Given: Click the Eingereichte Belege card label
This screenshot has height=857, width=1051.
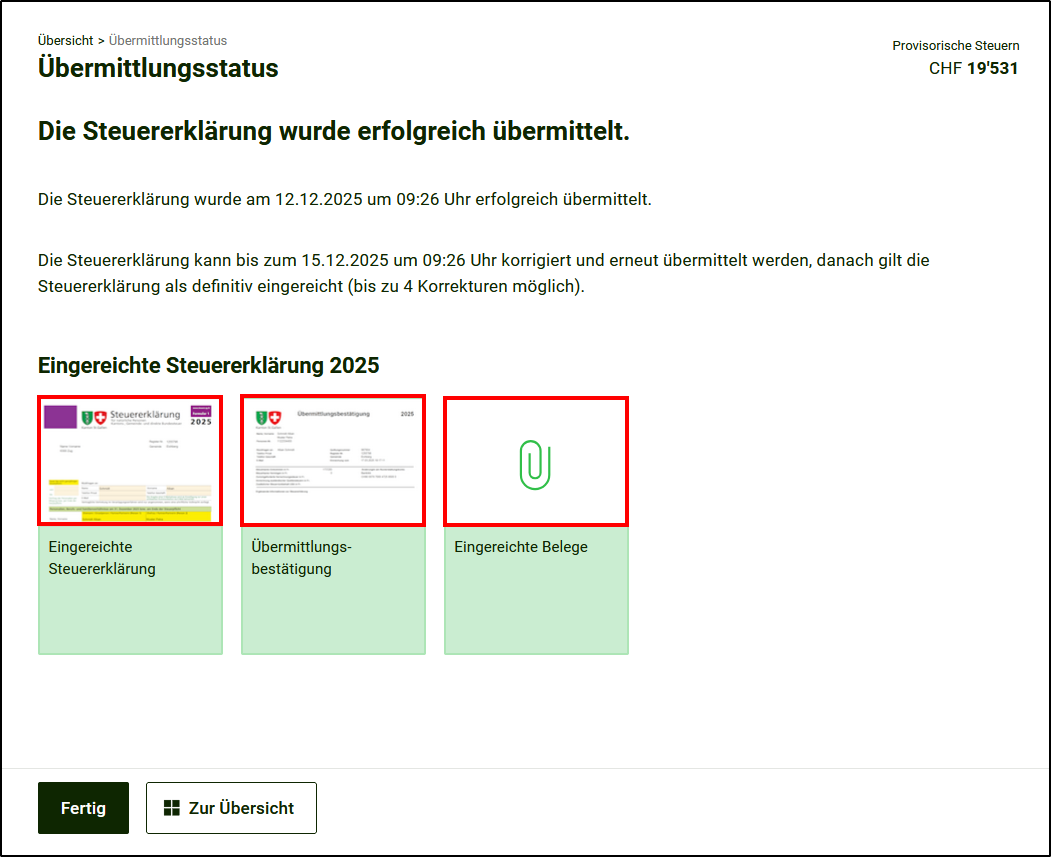Looking at the screenshot, I should (521, 547).
